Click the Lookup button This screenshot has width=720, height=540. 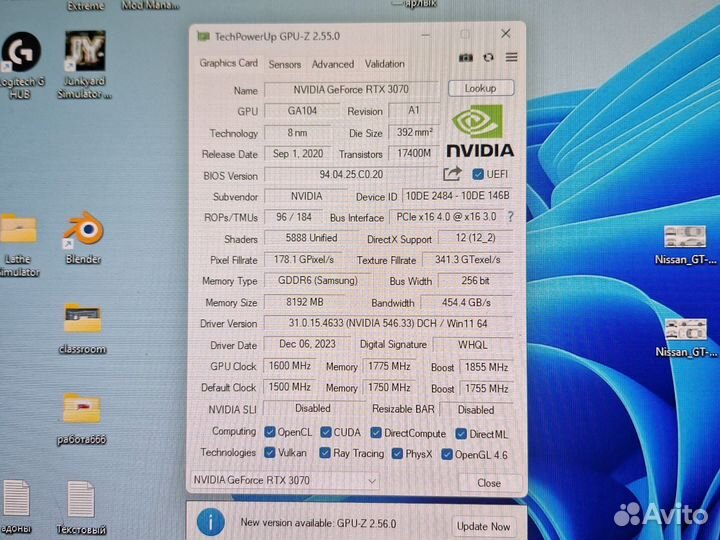[480, 88]
